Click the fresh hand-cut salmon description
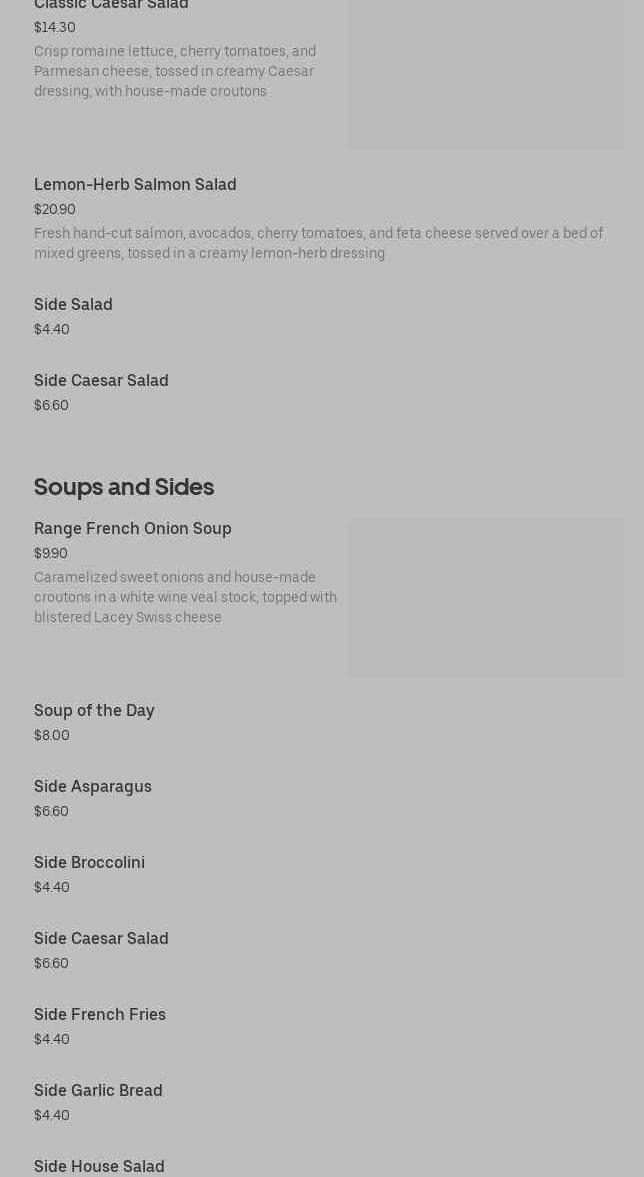The image size is (644, 1177). [x=318, y=243]
